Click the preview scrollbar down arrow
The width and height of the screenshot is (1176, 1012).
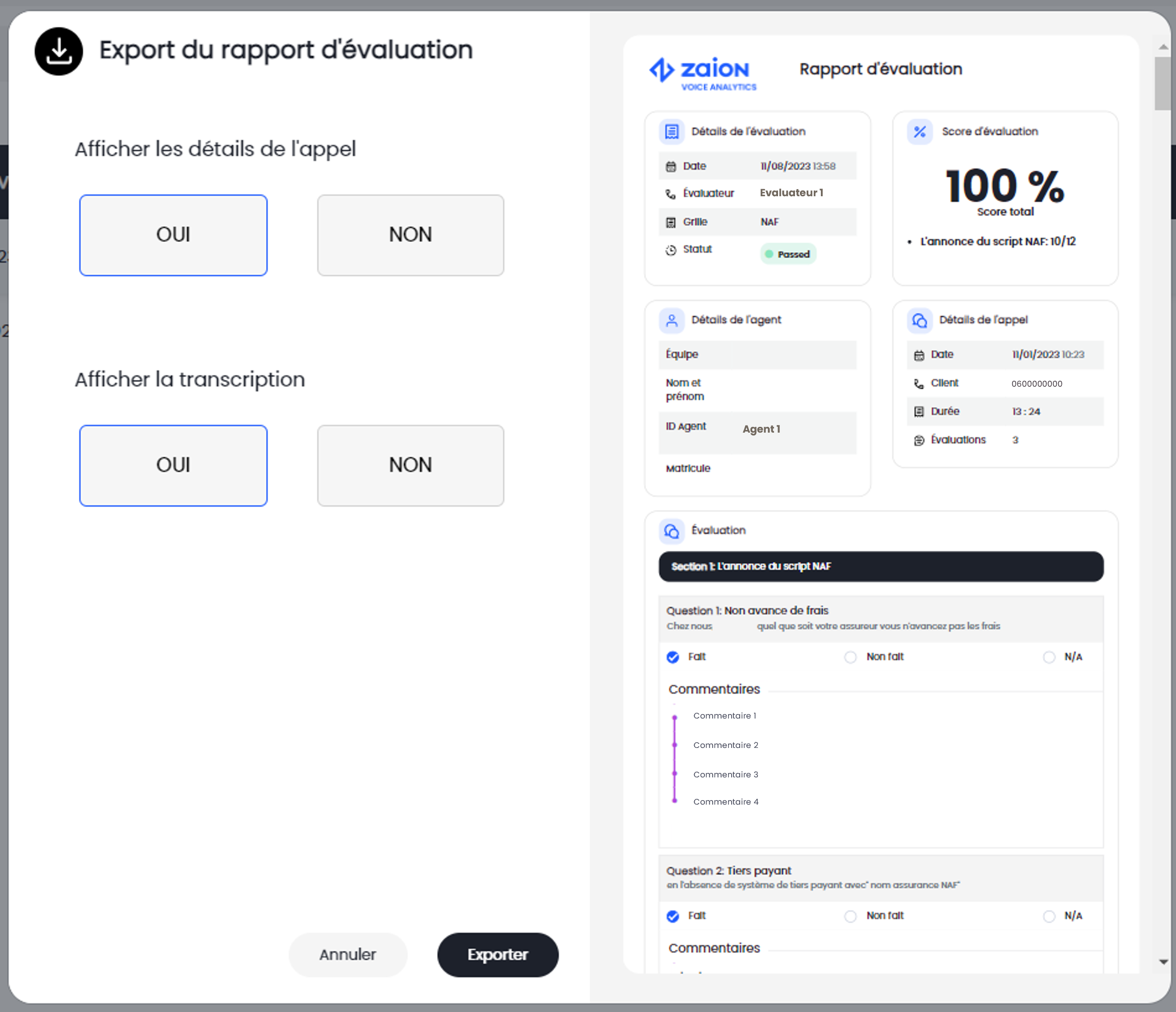coord(1164,962)
